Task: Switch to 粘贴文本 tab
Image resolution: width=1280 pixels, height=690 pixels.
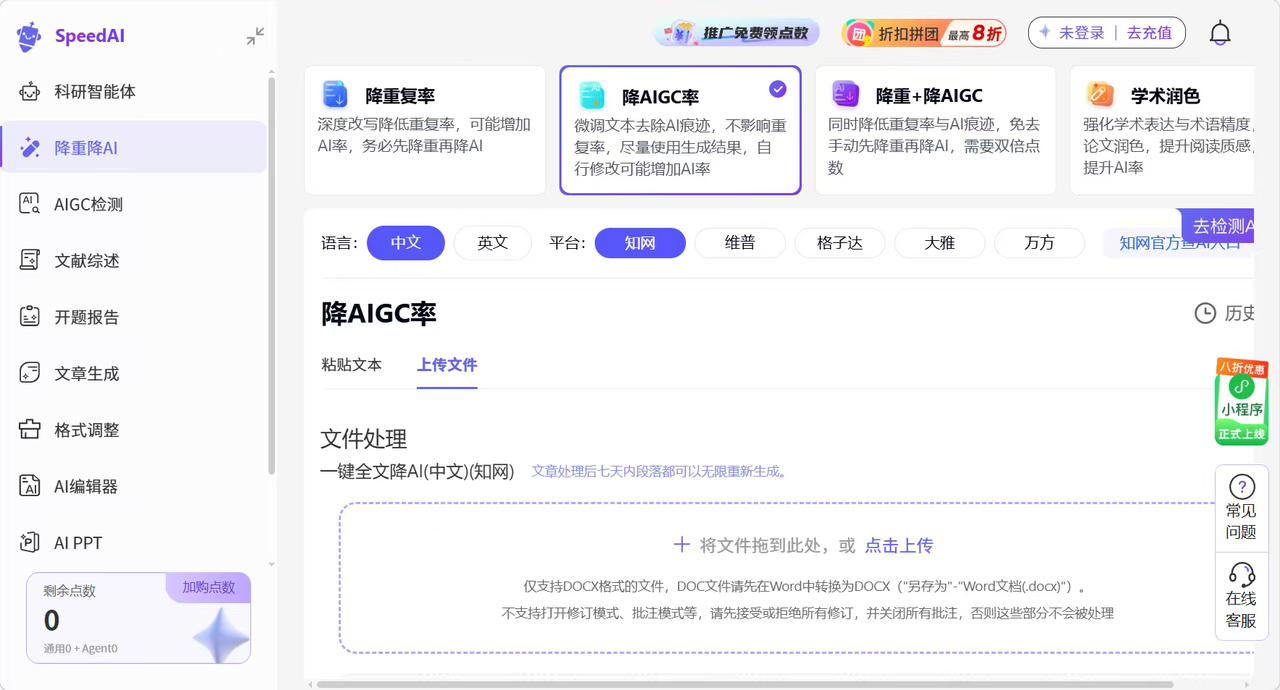Action: pos(352,365)
